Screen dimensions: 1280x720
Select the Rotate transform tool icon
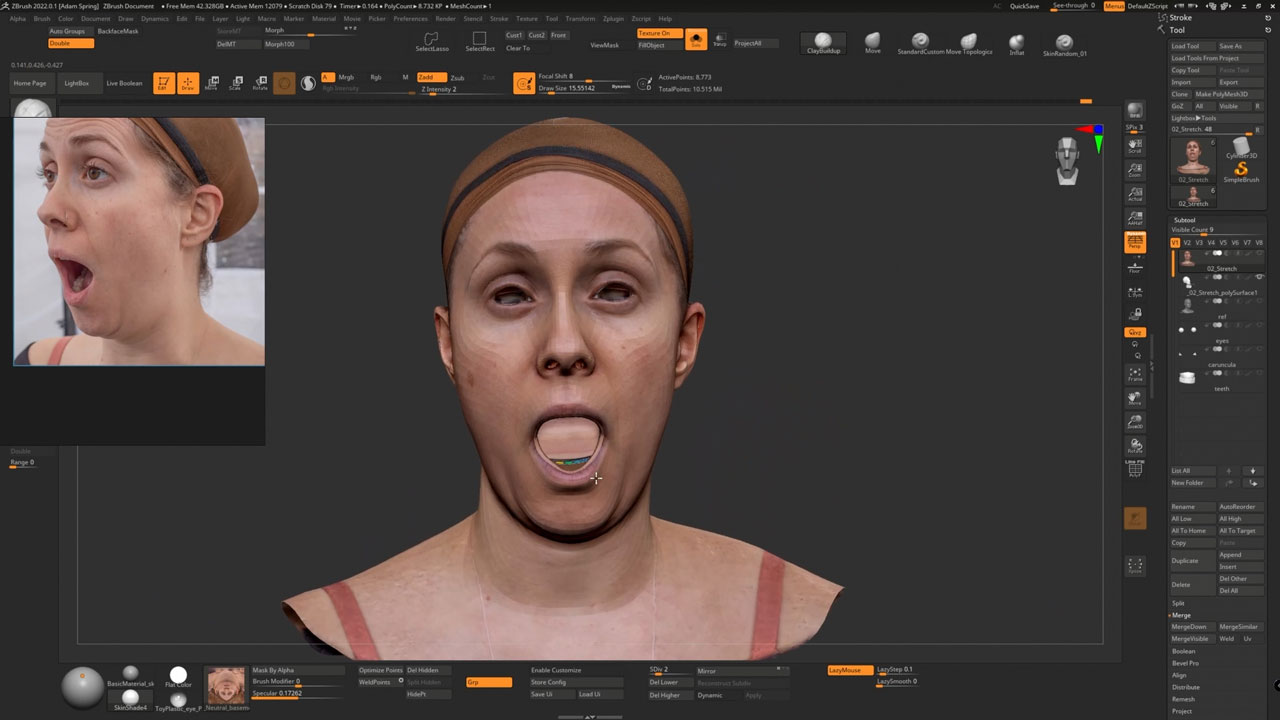pyautogui.click(x=260, y=84)
